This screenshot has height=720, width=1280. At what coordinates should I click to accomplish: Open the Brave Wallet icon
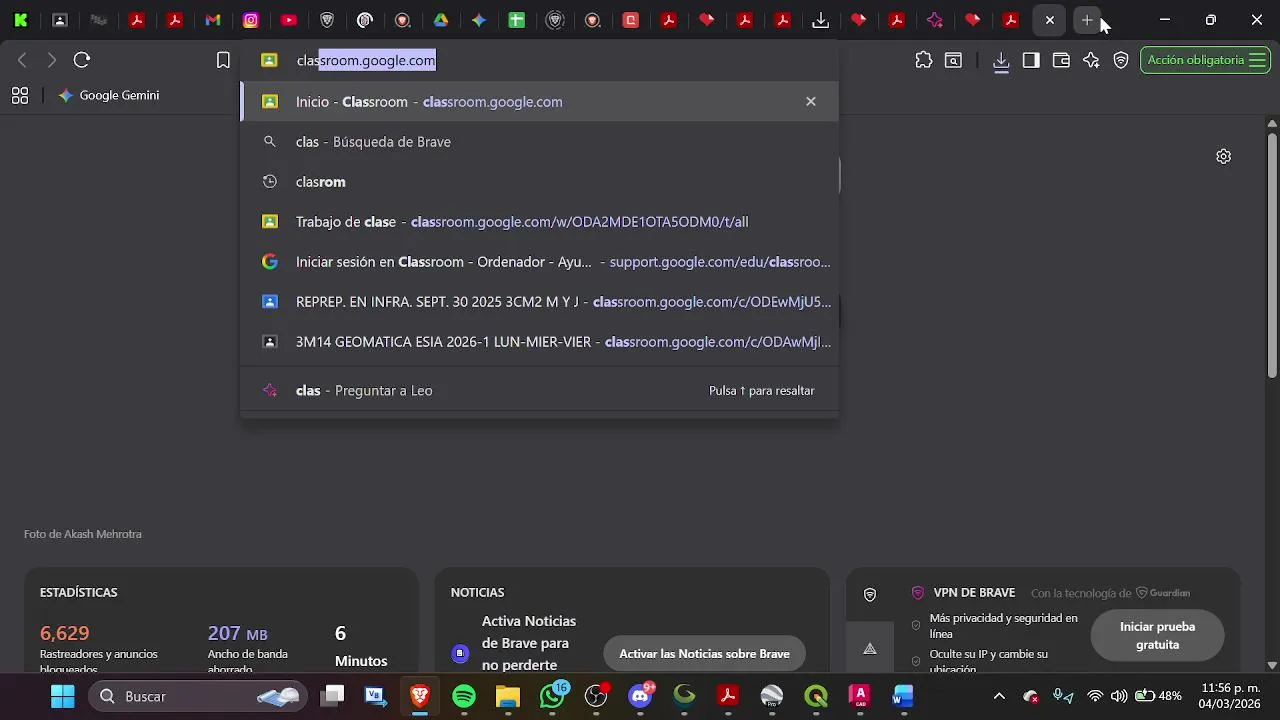[1061, 60]
